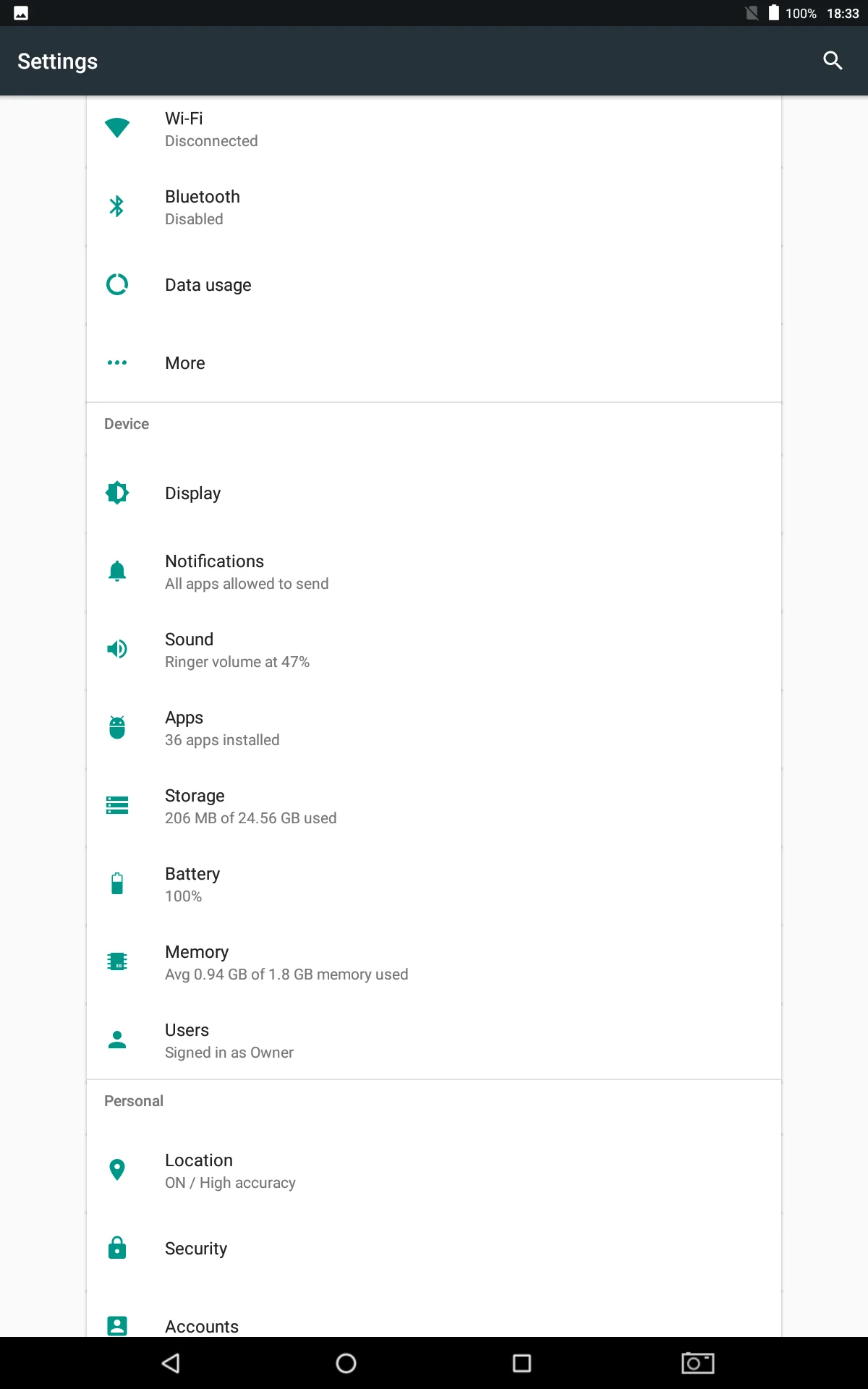
Task: Tap the search magnifier icon
Action: click(x=833, y=61)
